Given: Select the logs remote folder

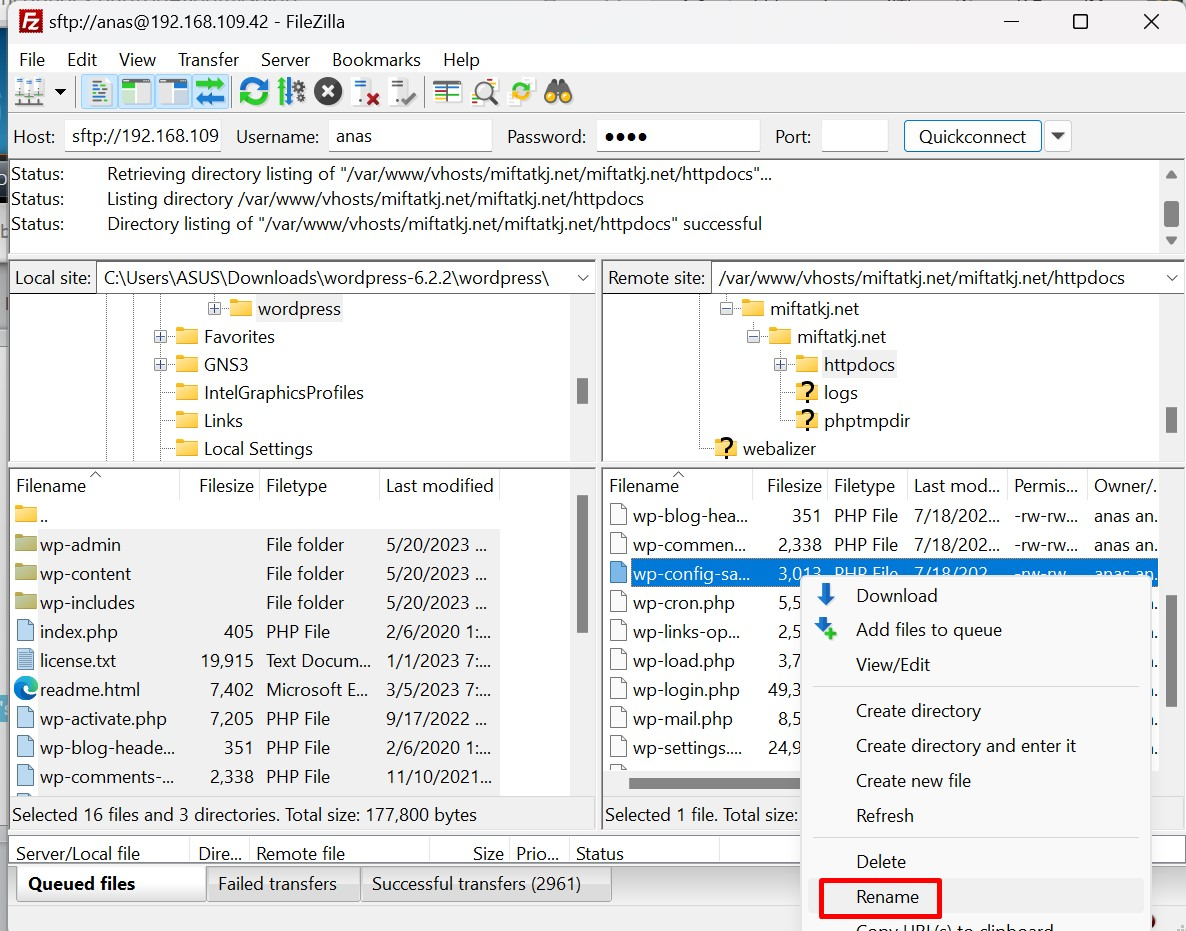Looking at the screenshot, I should pyautogui.click(x=840, y=393).
